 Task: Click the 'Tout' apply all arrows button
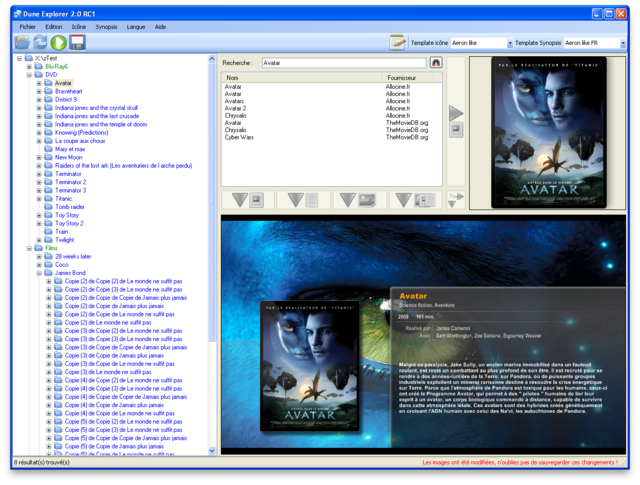(455, 198)
